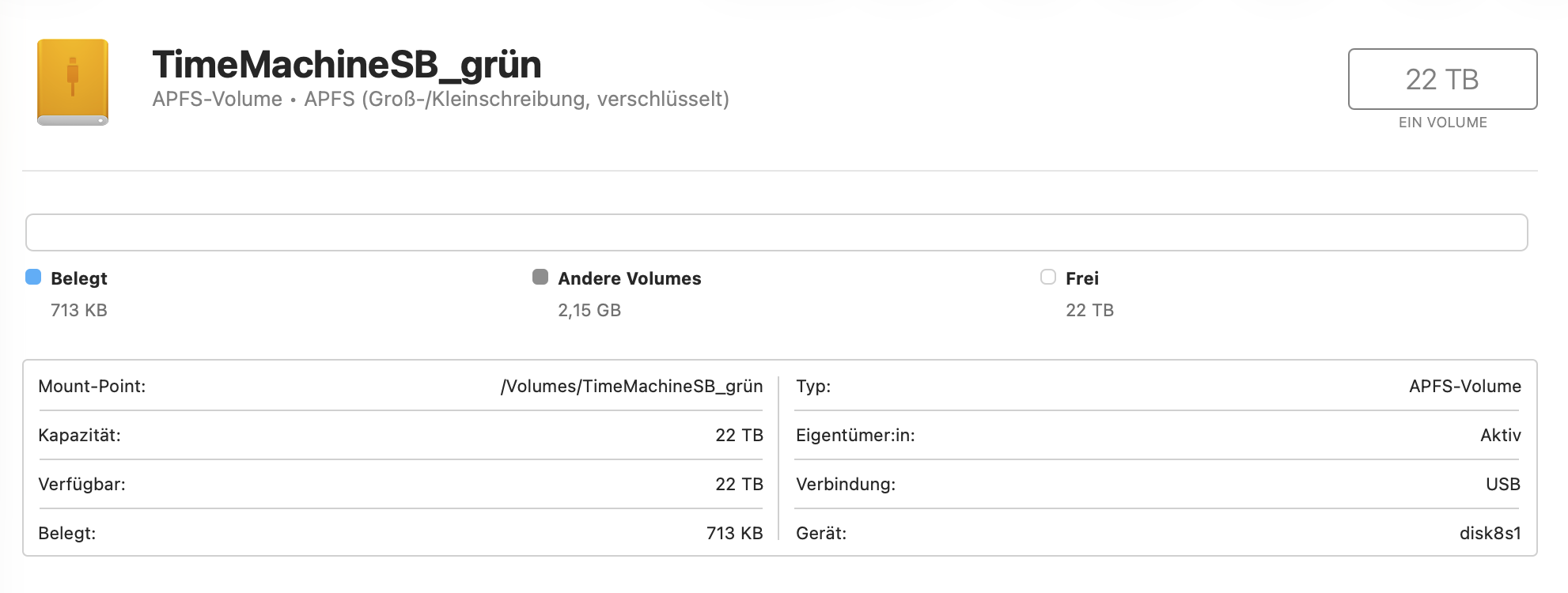Screen dimensions: 1568x593
Task: Click the Frei legend label
Action: coord(1081,278)
